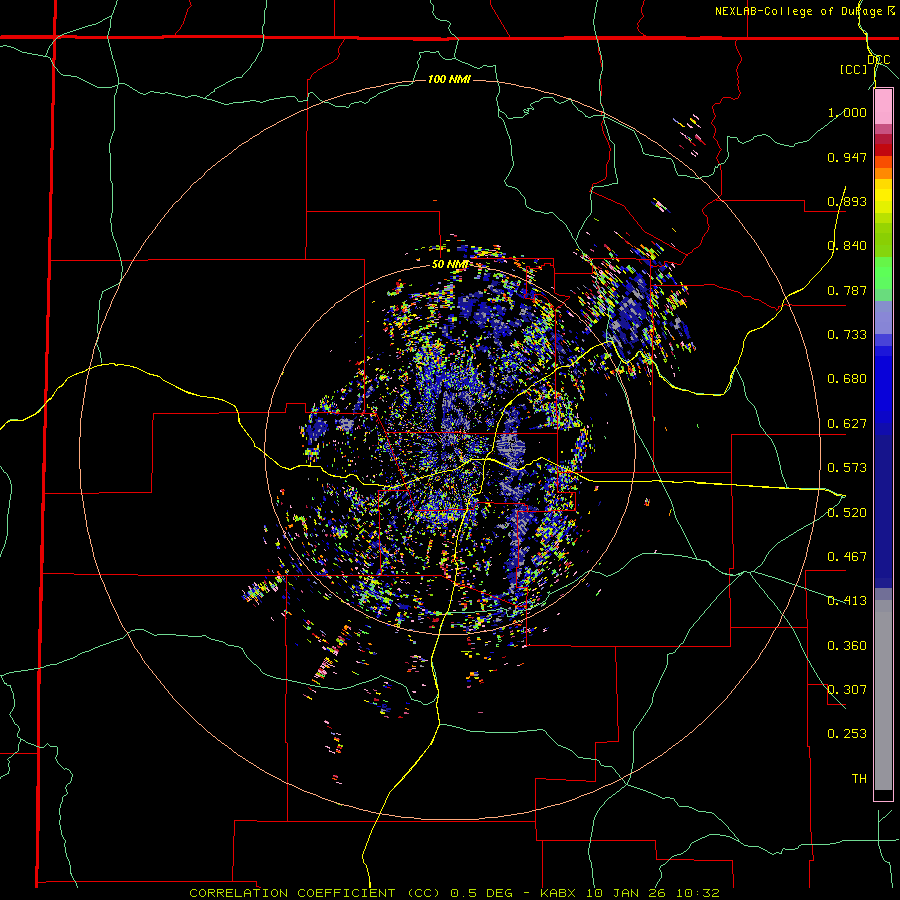Select the 0.573 legend value
900x900 pixels.
point(847,468)
